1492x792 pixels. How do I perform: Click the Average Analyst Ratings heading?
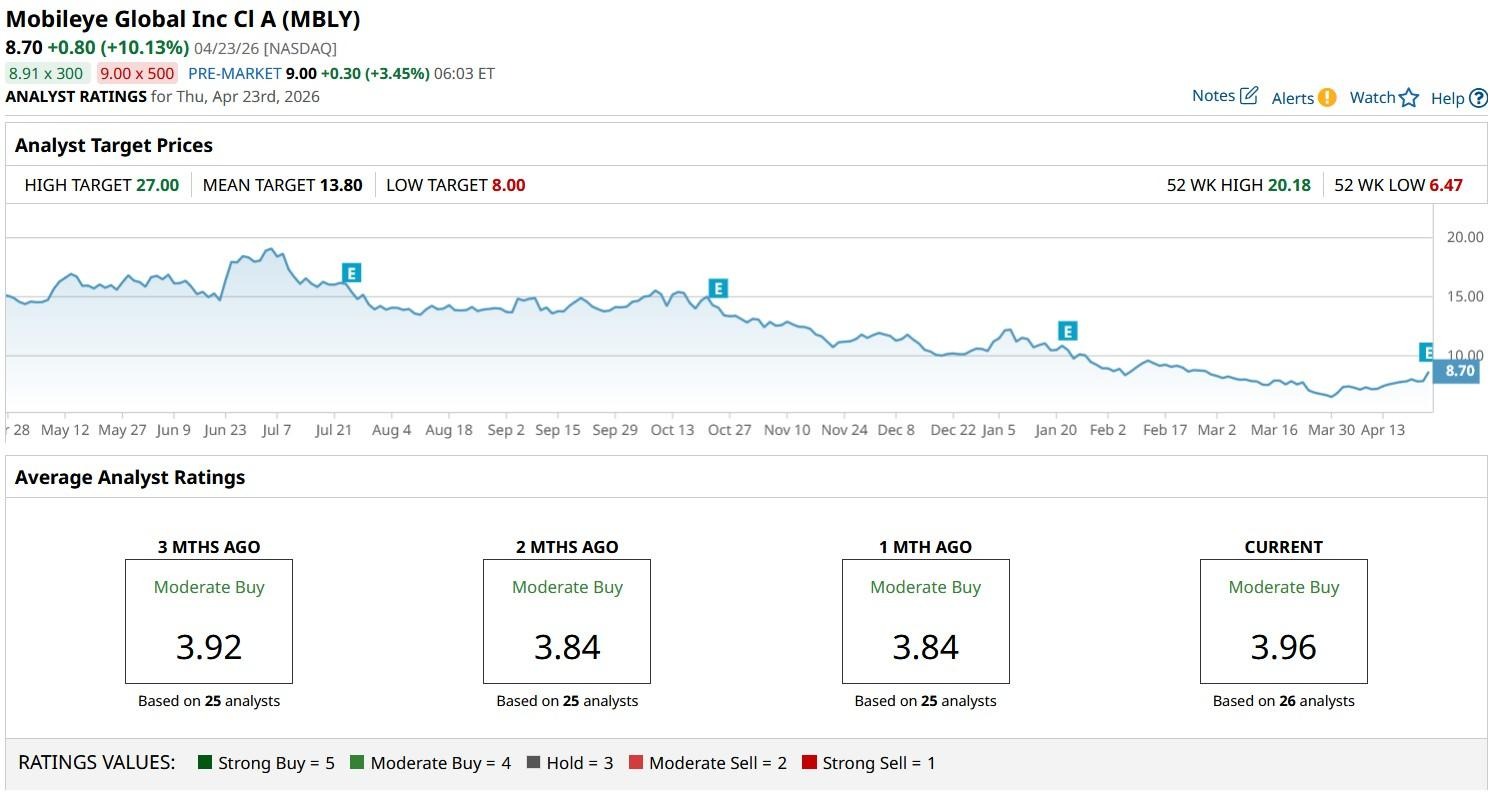tap(130, 478)
